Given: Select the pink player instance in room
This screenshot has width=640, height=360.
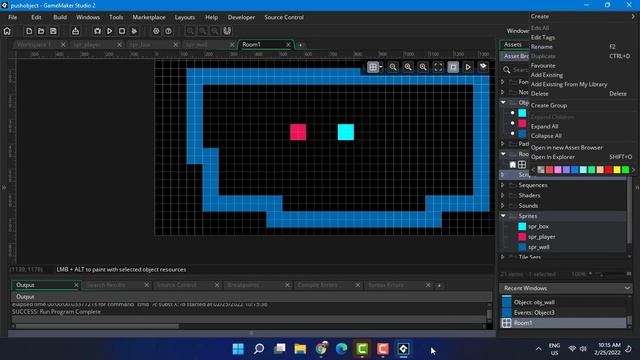Looking at the screenshot, I should 298,132.
